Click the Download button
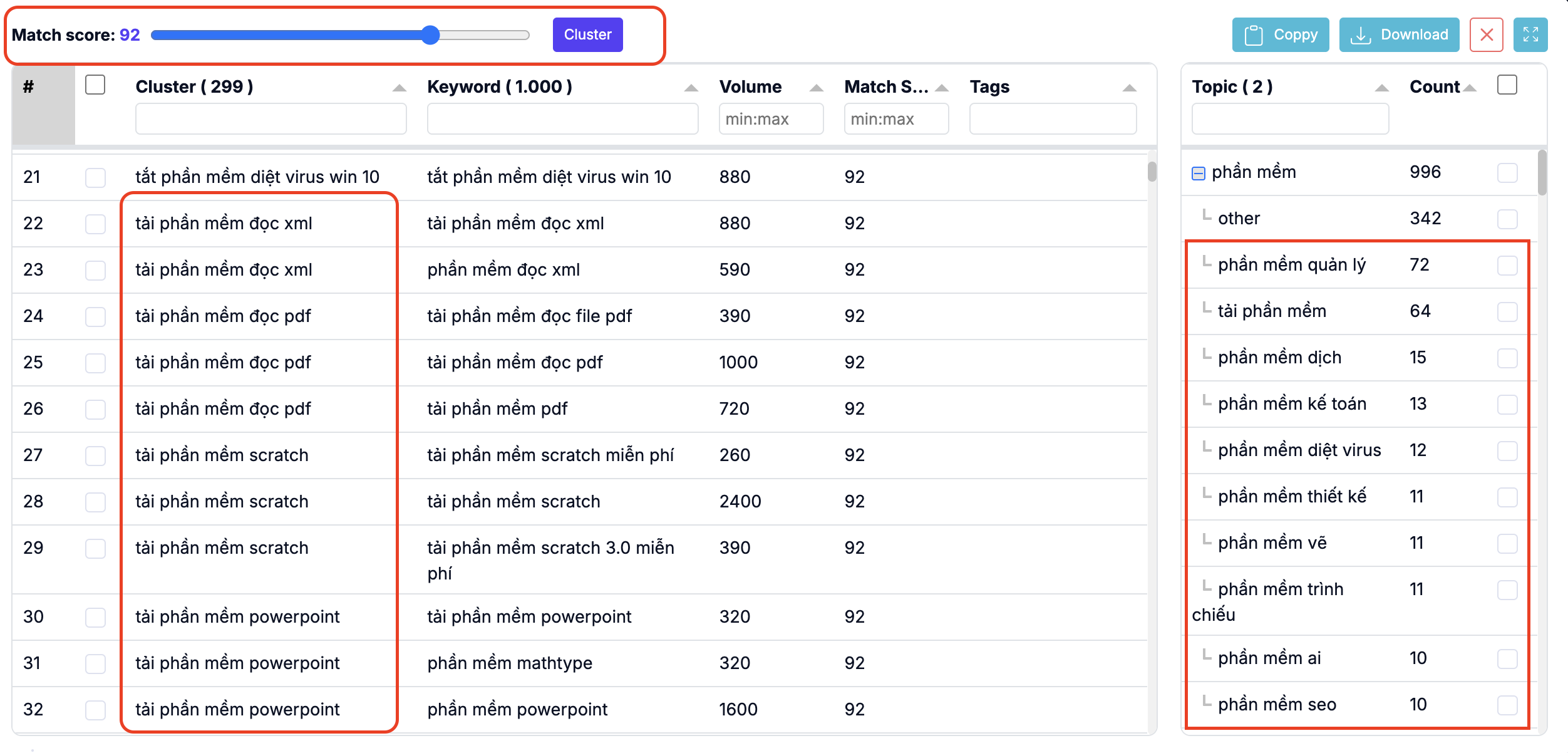The height and width of the screenshot is (753, 1568). [x=1399, y=34]
